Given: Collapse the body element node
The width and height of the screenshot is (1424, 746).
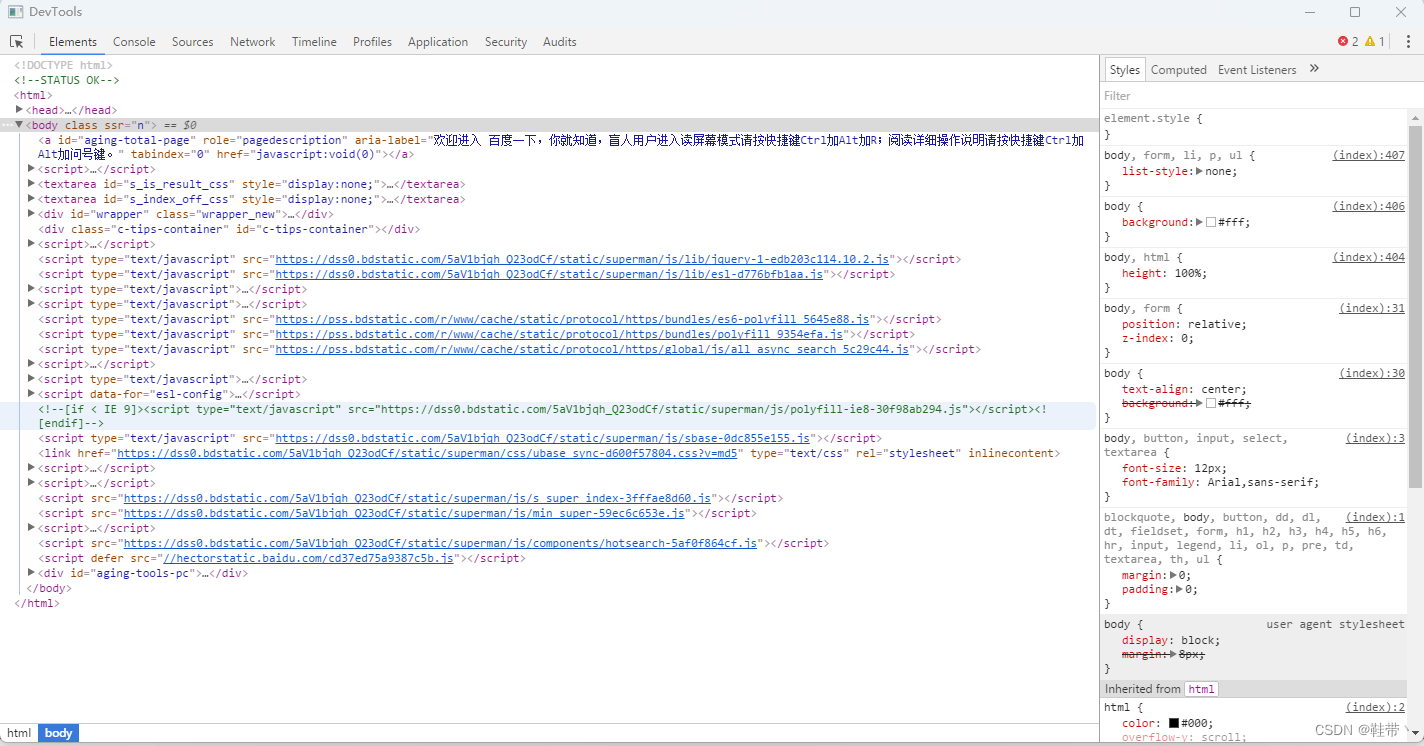Looking at the screenshot, I should [19, 125].
